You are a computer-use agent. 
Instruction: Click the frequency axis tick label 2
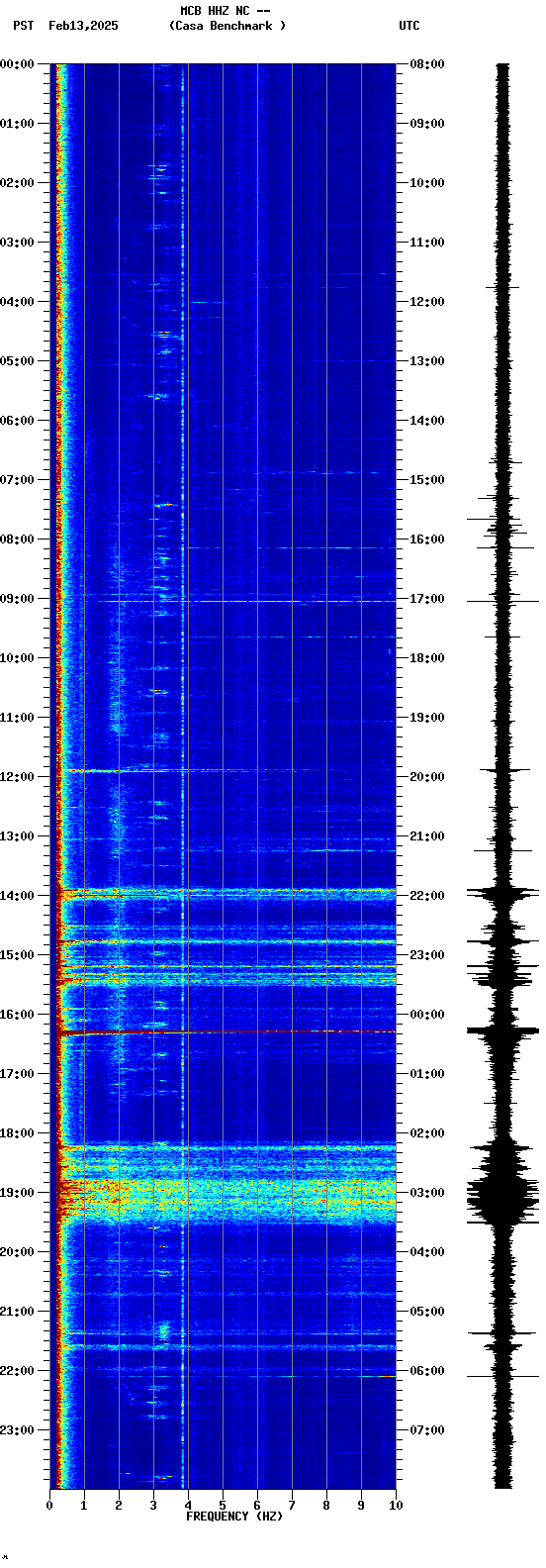119,1506
